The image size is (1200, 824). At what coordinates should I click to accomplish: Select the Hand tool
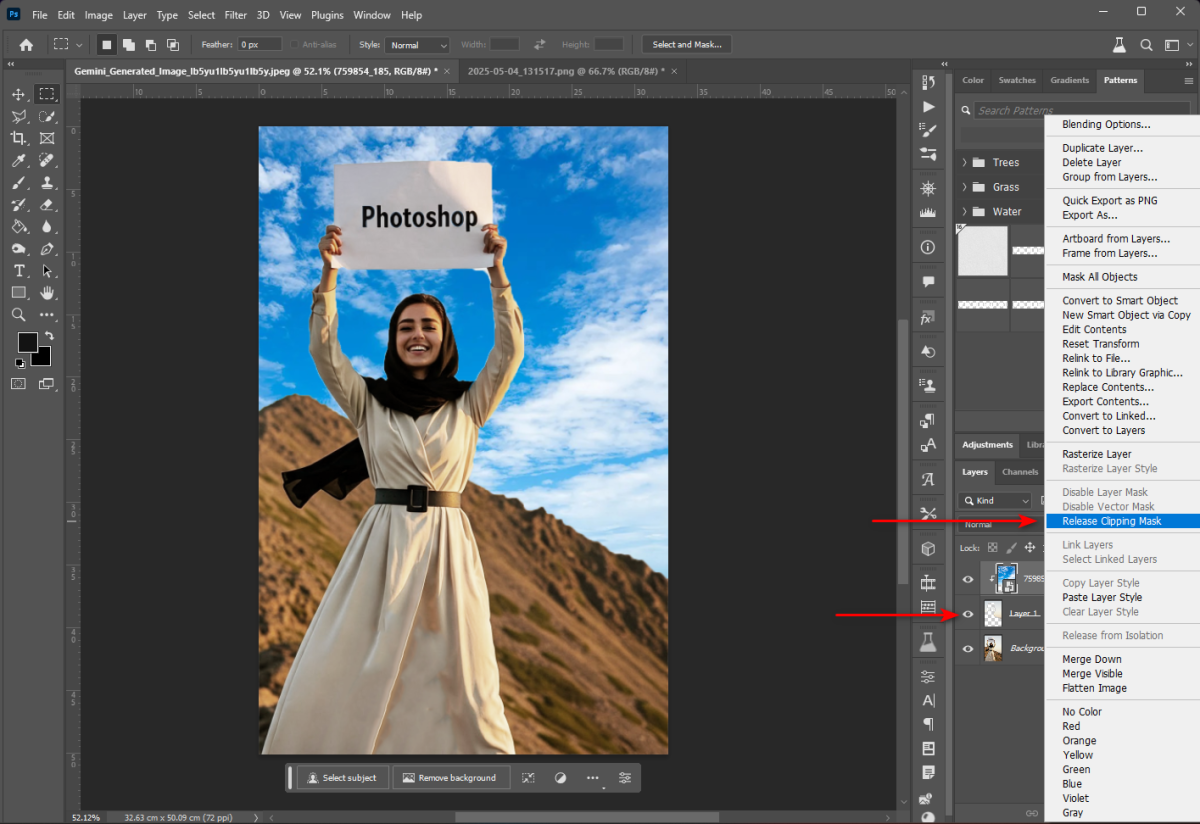[x=46, y=293]
